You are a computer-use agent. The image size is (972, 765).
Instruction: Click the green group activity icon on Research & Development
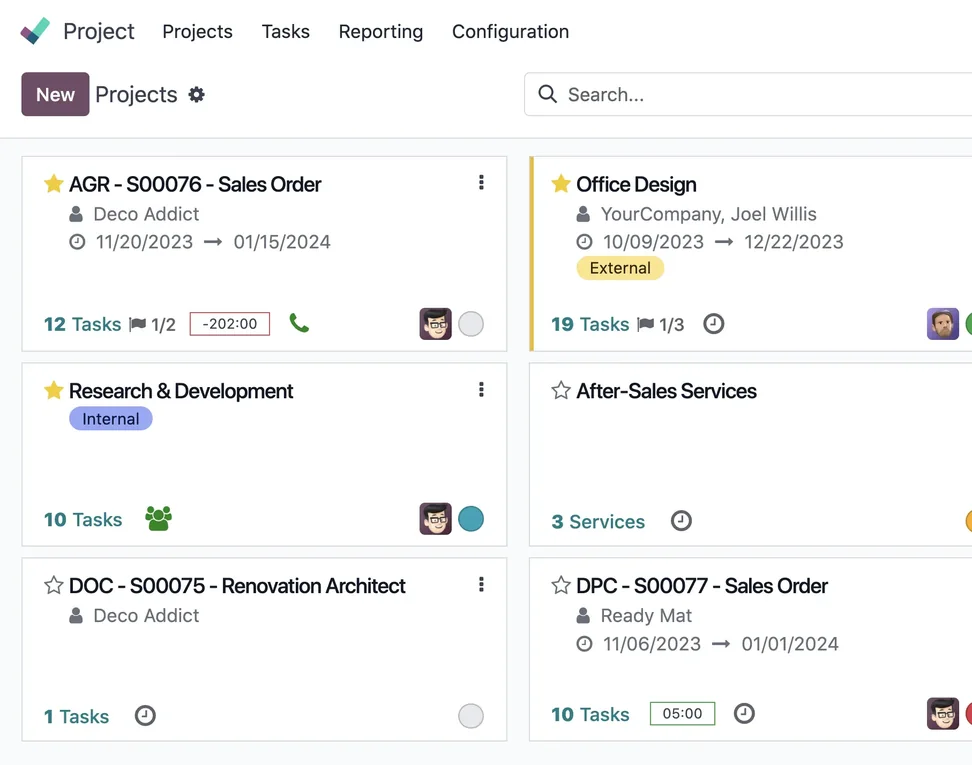tap(159, 519)
